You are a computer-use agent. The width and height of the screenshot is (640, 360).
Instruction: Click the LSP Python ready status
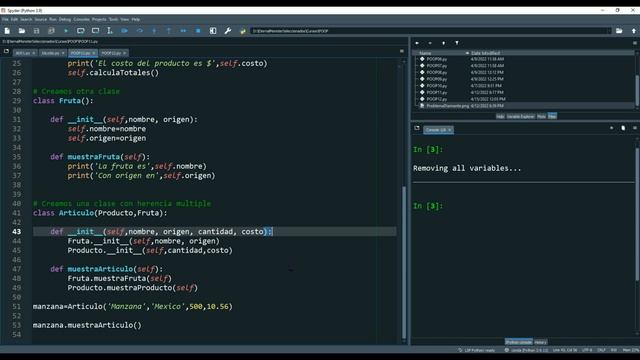tap(476, 350)
